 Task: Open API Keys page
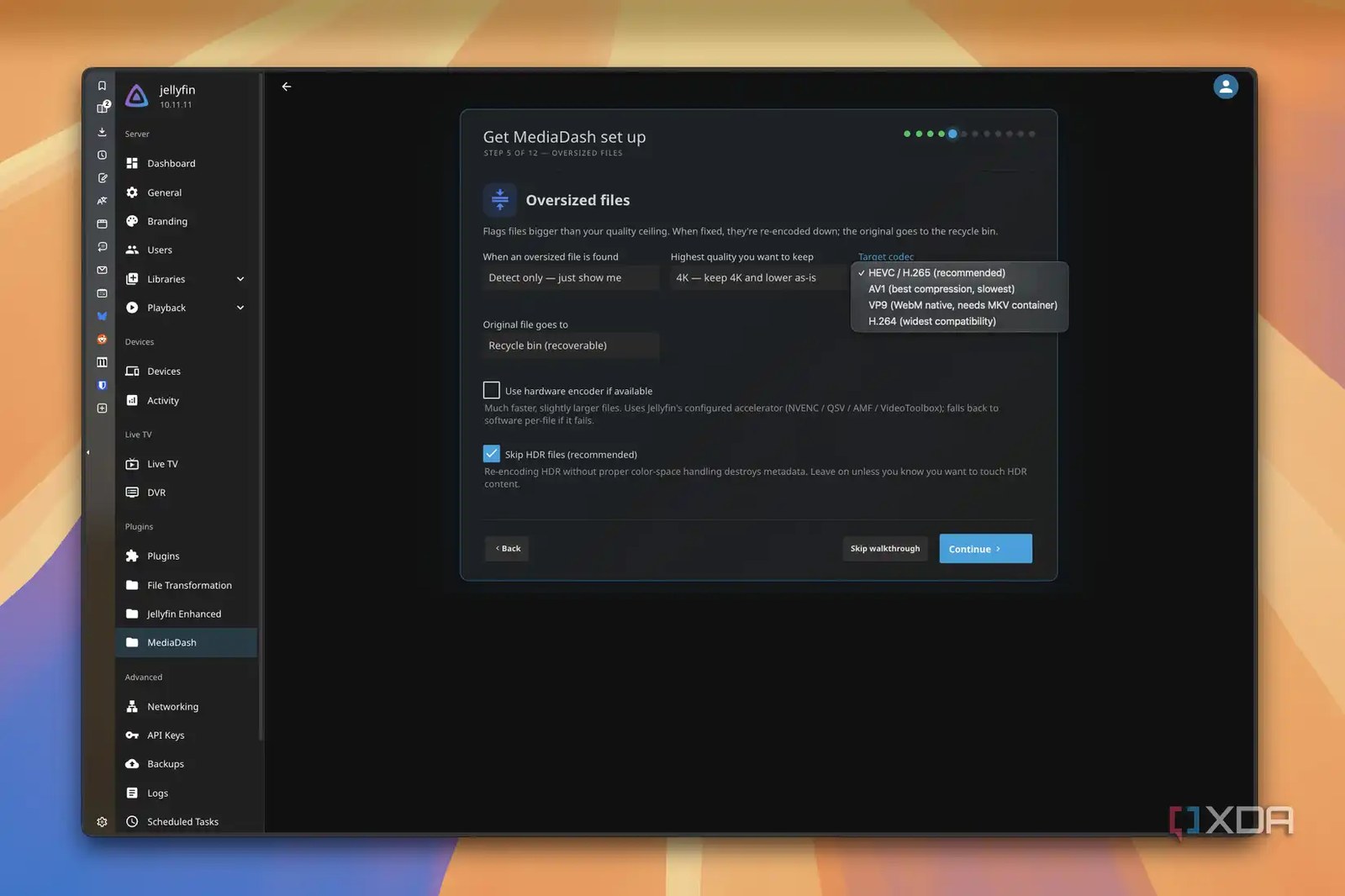[x=187, y=735]
